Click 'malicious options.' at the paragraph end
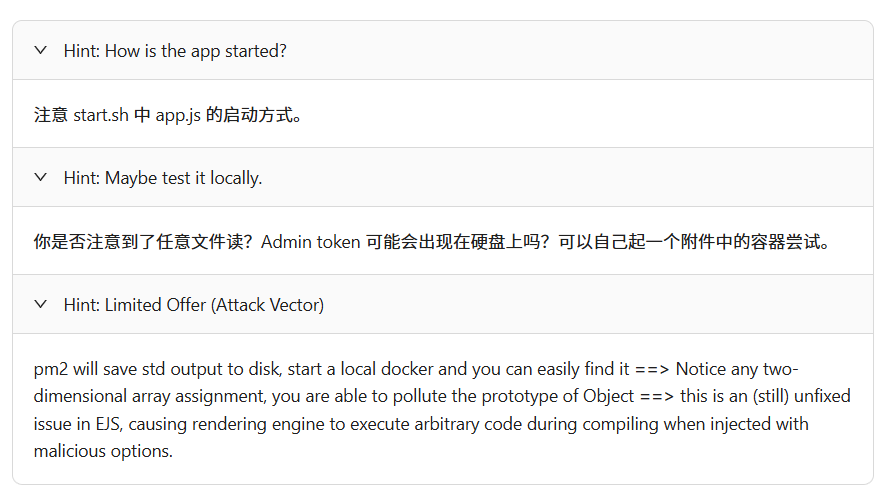 click(103, 451)
